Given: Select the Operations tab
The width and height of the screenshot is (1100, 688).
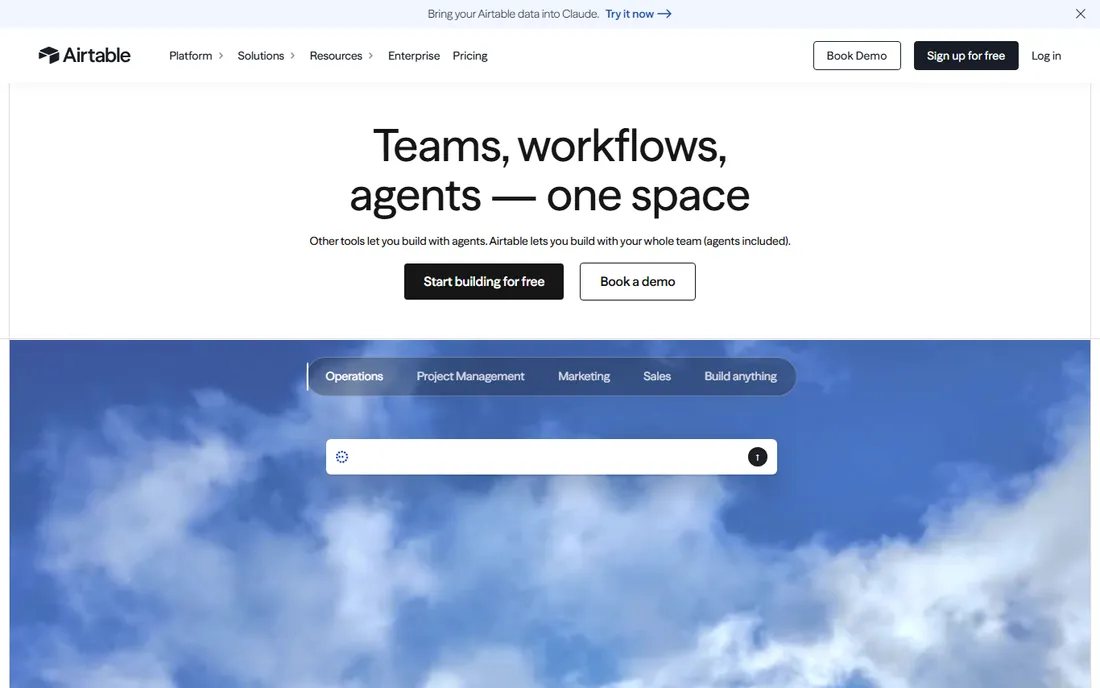Looking at the screenshot, I should click(354, 377).
